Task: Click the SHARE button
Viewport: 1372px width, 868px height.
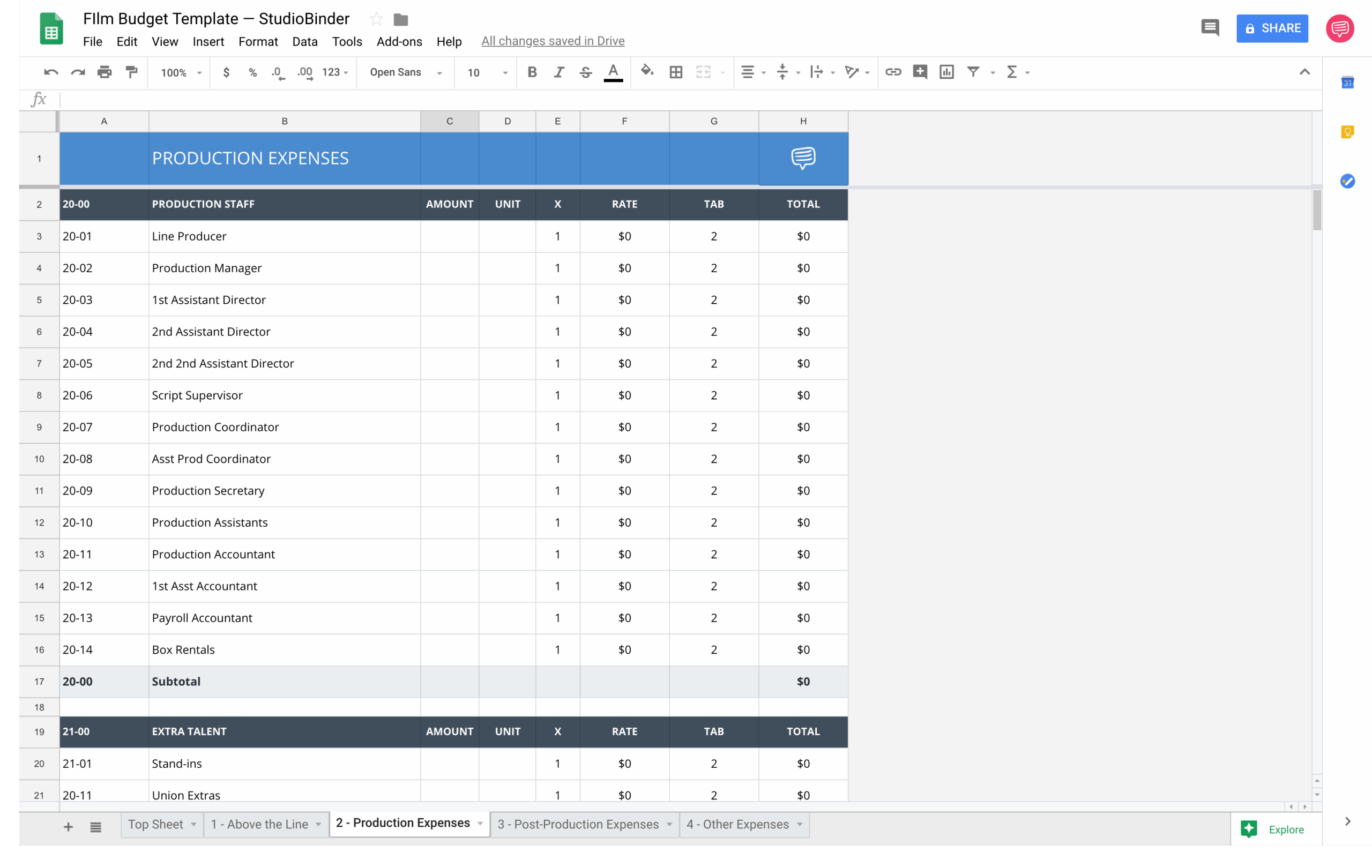Action: (x=1272, y=28)
